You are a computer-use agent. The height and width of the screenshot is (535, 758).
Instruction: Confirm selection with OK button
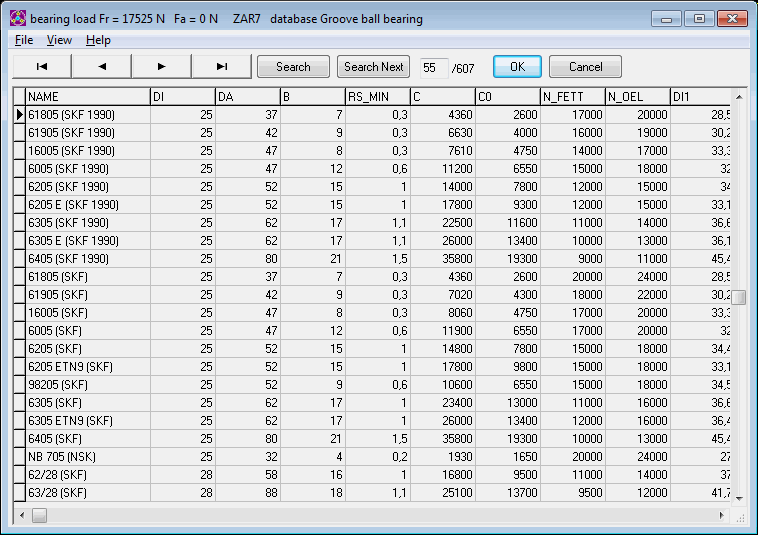(x=517, y=67)
